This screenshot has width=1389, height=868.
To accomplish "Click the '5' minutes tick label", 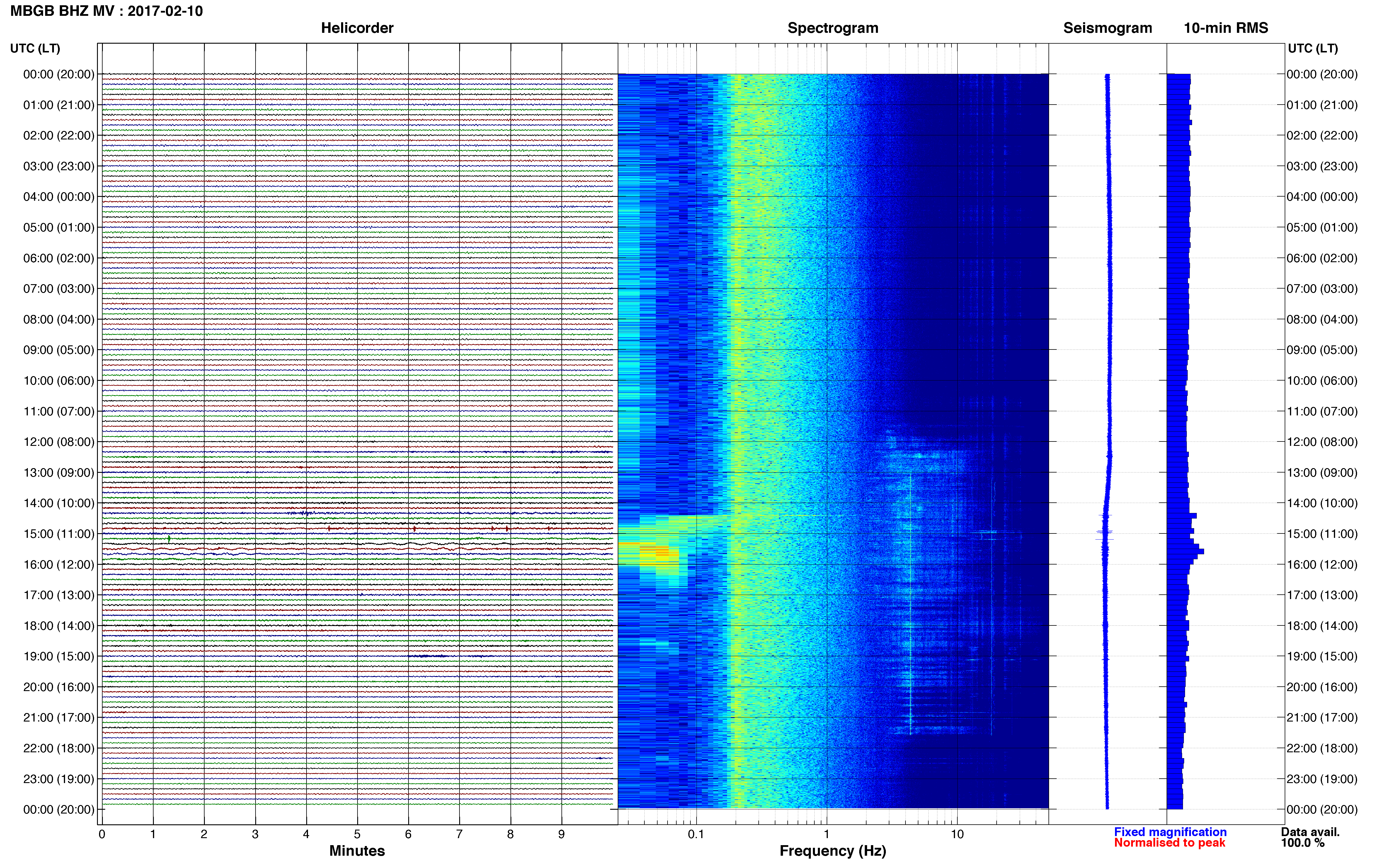I will click(357, 834).
